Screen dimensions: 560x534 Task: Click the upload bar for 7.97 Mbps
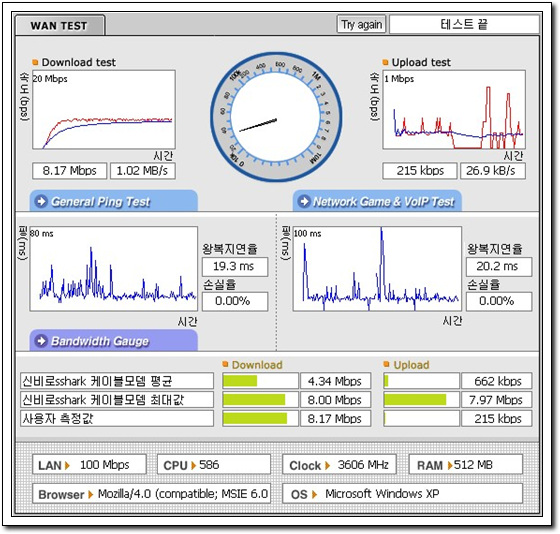tap(421, 400)
